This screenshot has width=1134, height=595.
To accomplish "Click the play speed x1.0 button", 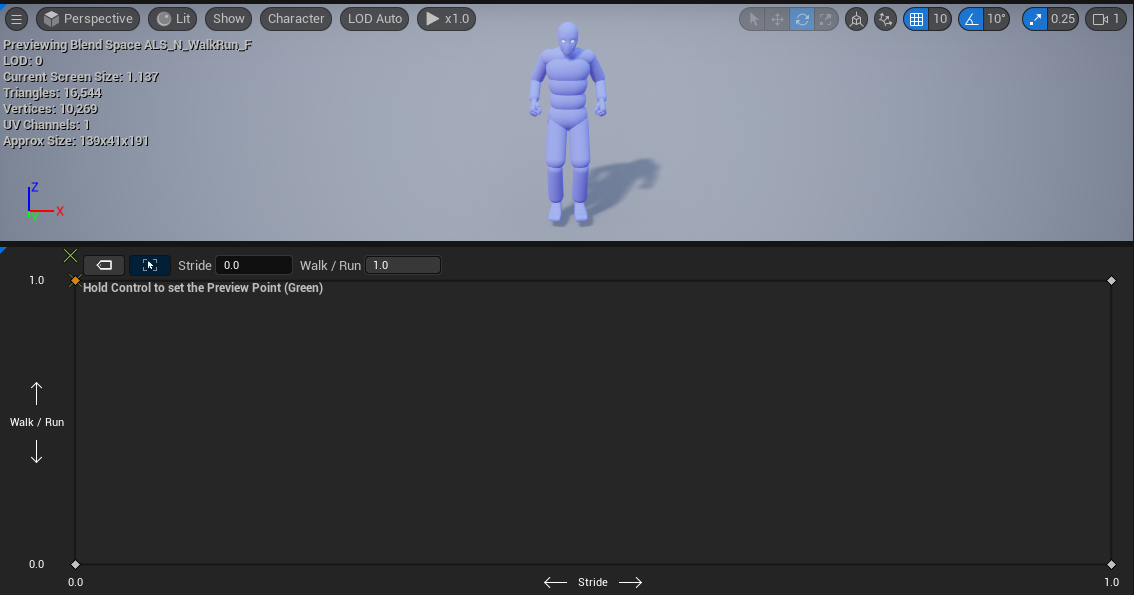I will pos(447,19).
